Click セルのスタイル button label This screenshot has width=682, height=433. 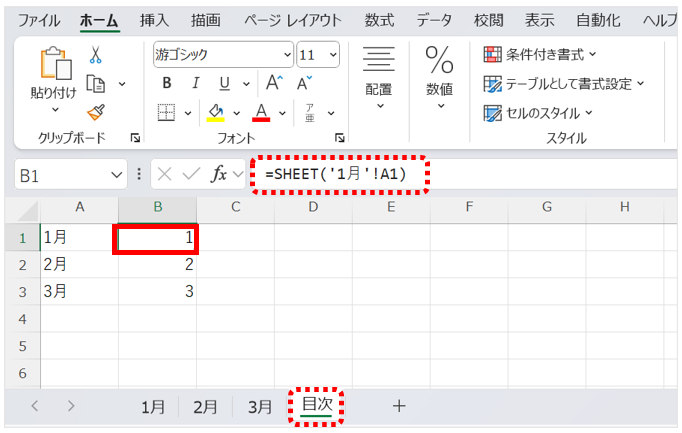click(543, 113)
